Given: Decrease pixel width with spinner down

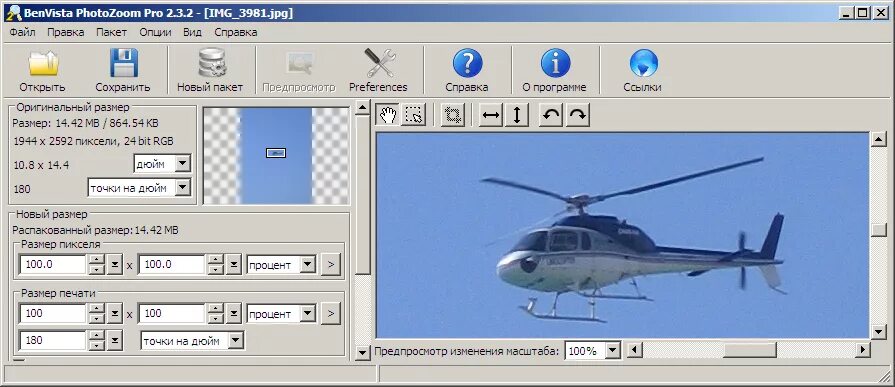Looking at the screenshot, I should coord(98,269).
